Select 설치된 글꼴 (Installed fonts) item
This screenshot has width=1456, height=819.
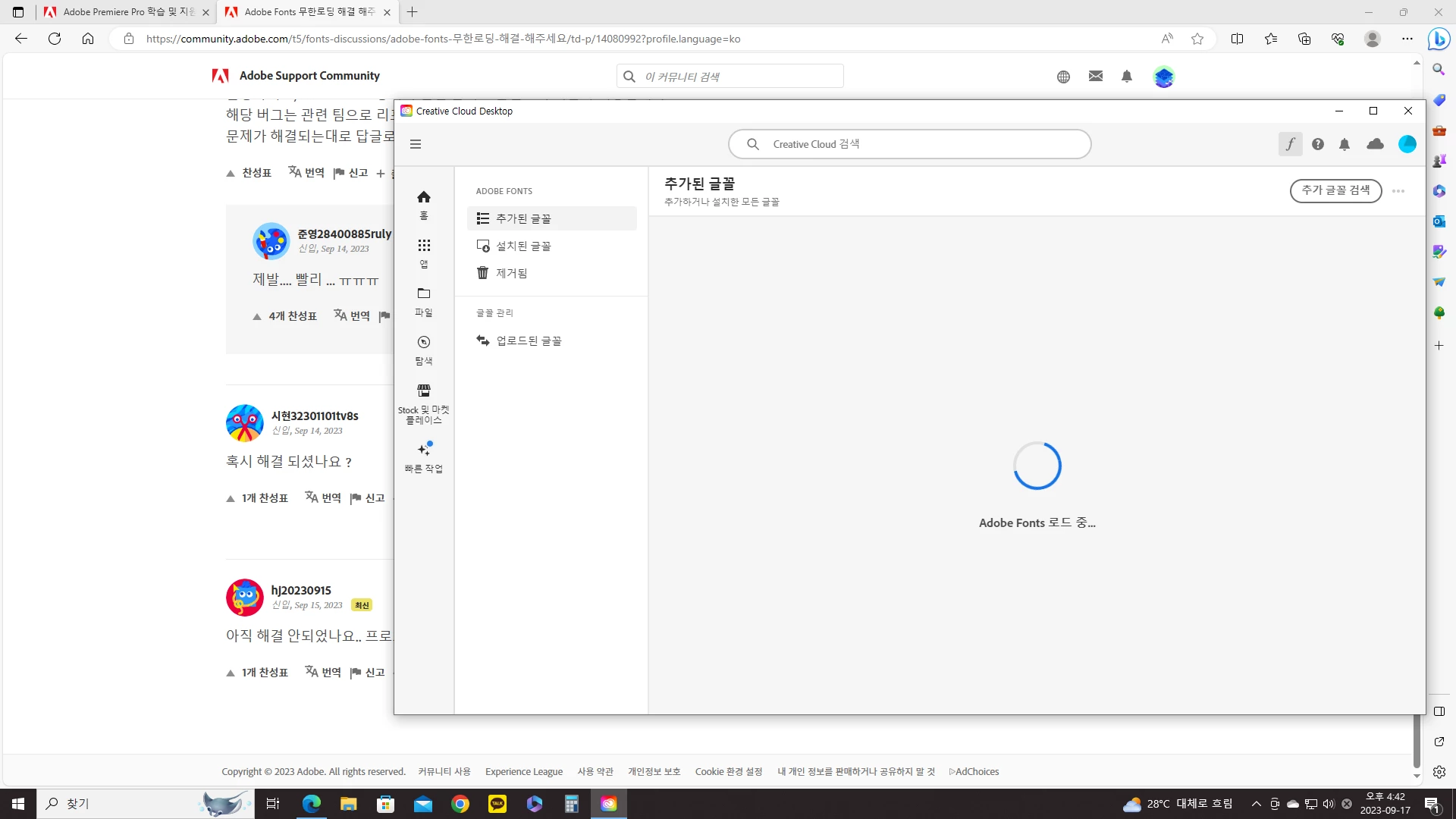point(523,246)
